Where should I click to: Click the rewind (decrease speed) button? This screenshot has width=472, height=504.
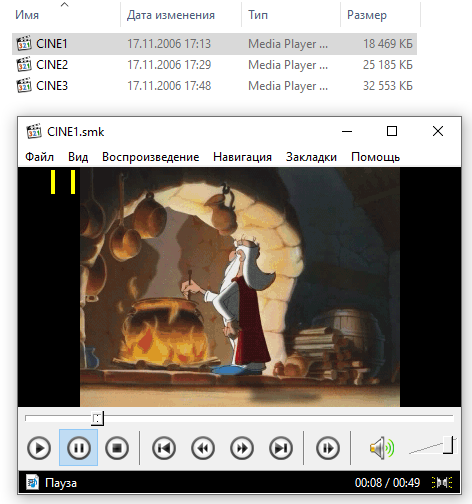(x=203, y=448)
